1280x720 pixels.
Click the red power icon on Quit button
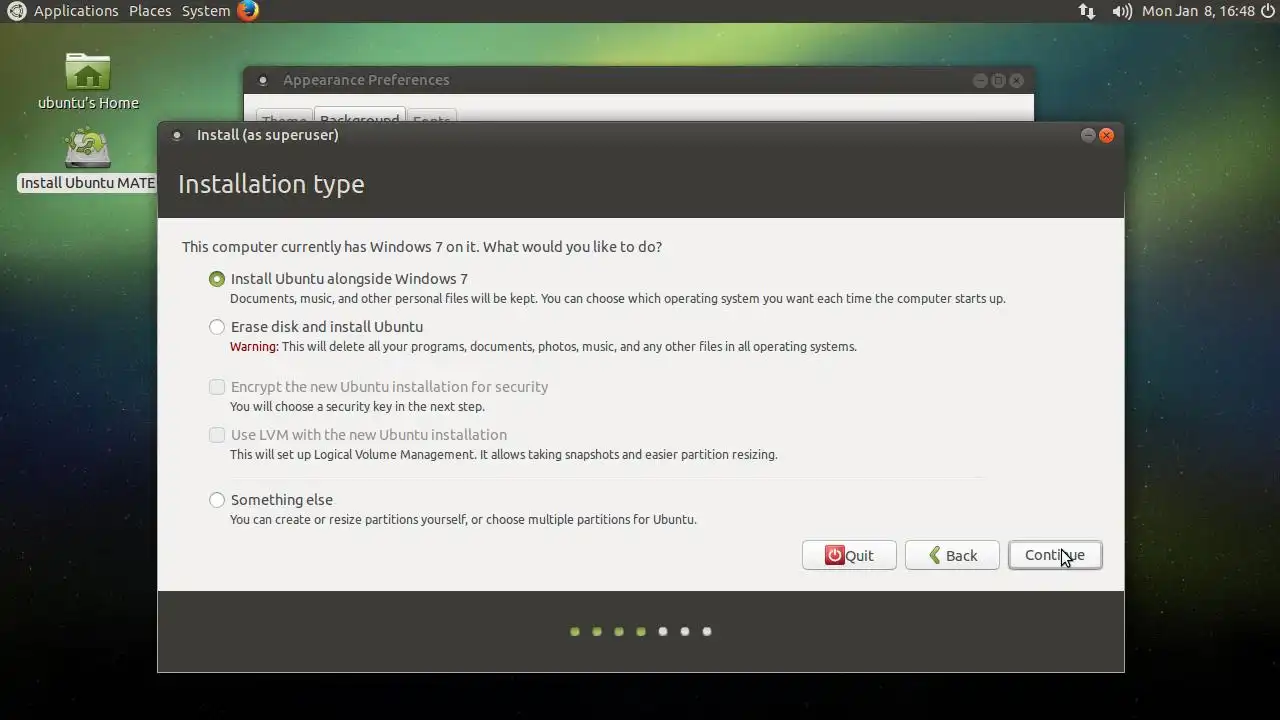pos(834,555)
